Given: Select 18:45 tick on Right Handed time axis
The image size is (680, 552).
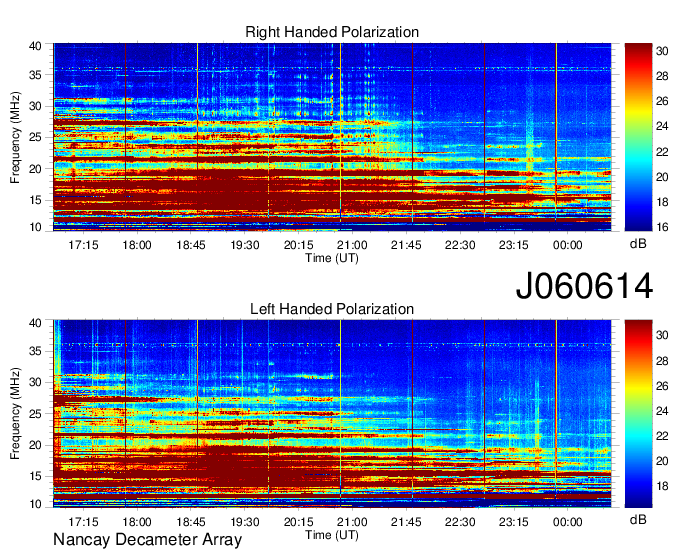Looking at the screenshot, I should coord(191,245).
